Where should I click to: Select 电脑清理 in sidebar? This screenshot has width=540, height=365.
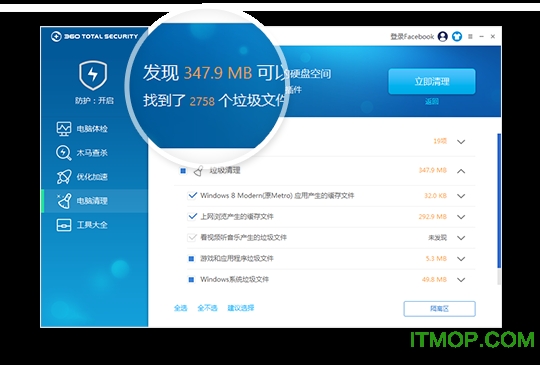(95, 201)
